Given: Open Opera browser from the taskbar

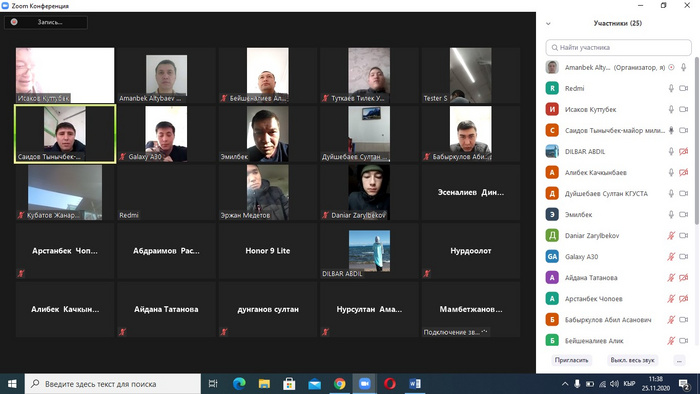Looking at the screenshot, I should coord(389,384).
